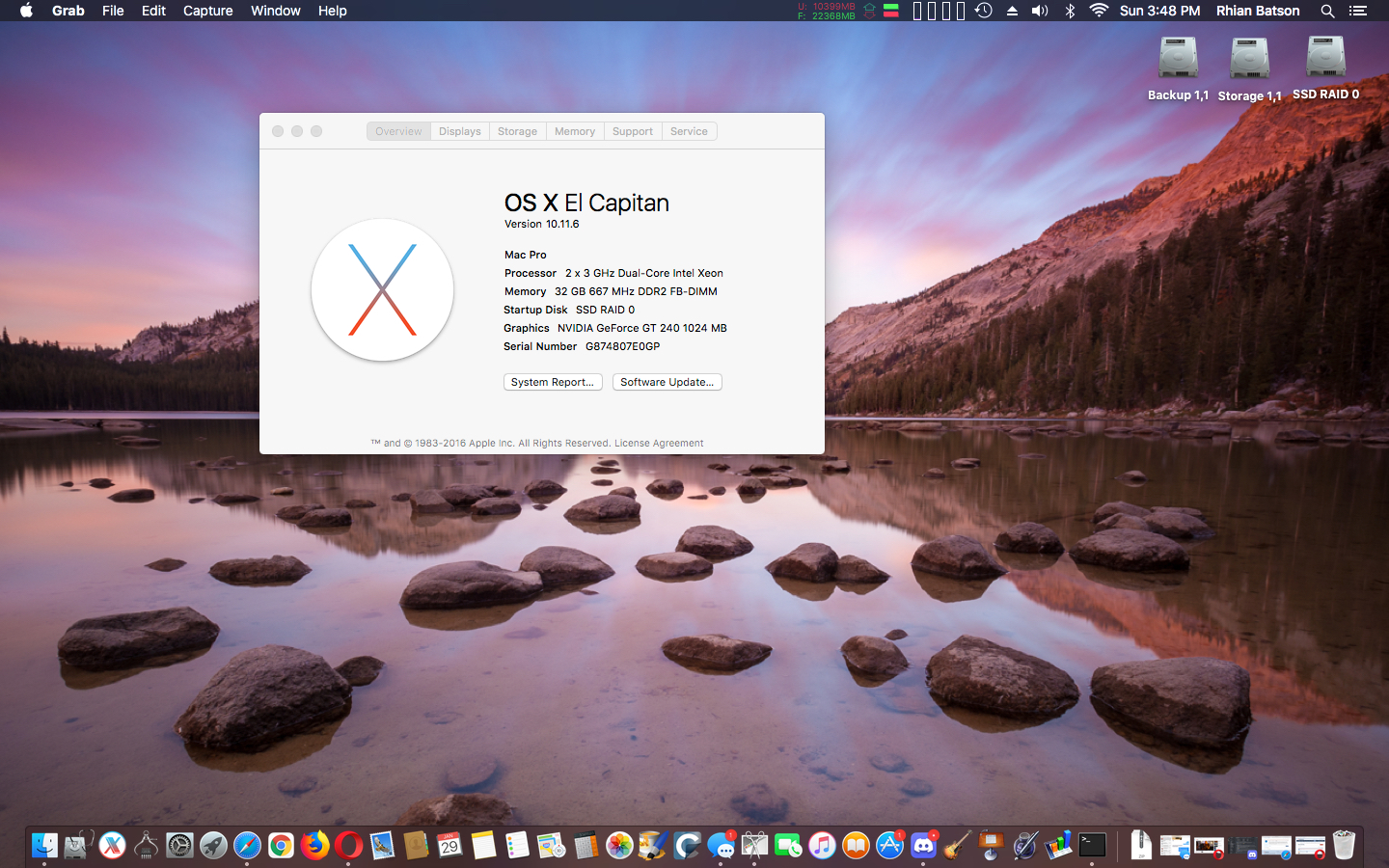Open the Grab application menu
Screen dimensions: 1389x868
click(x=68, y=11)
